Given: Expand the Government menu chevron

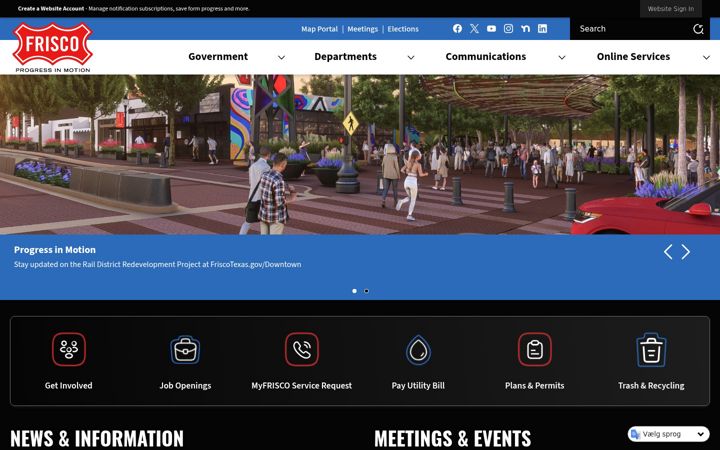Looking at the screenshot, I should click(x=281, y=57).
